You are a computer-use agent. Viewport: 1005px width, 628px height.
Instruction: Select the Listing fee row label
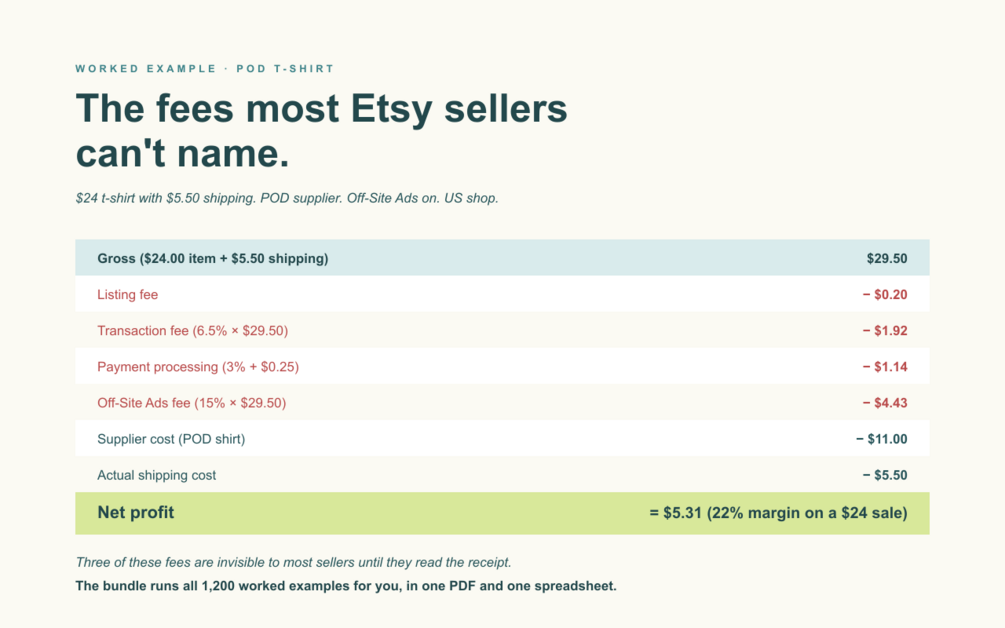(128, 295)
